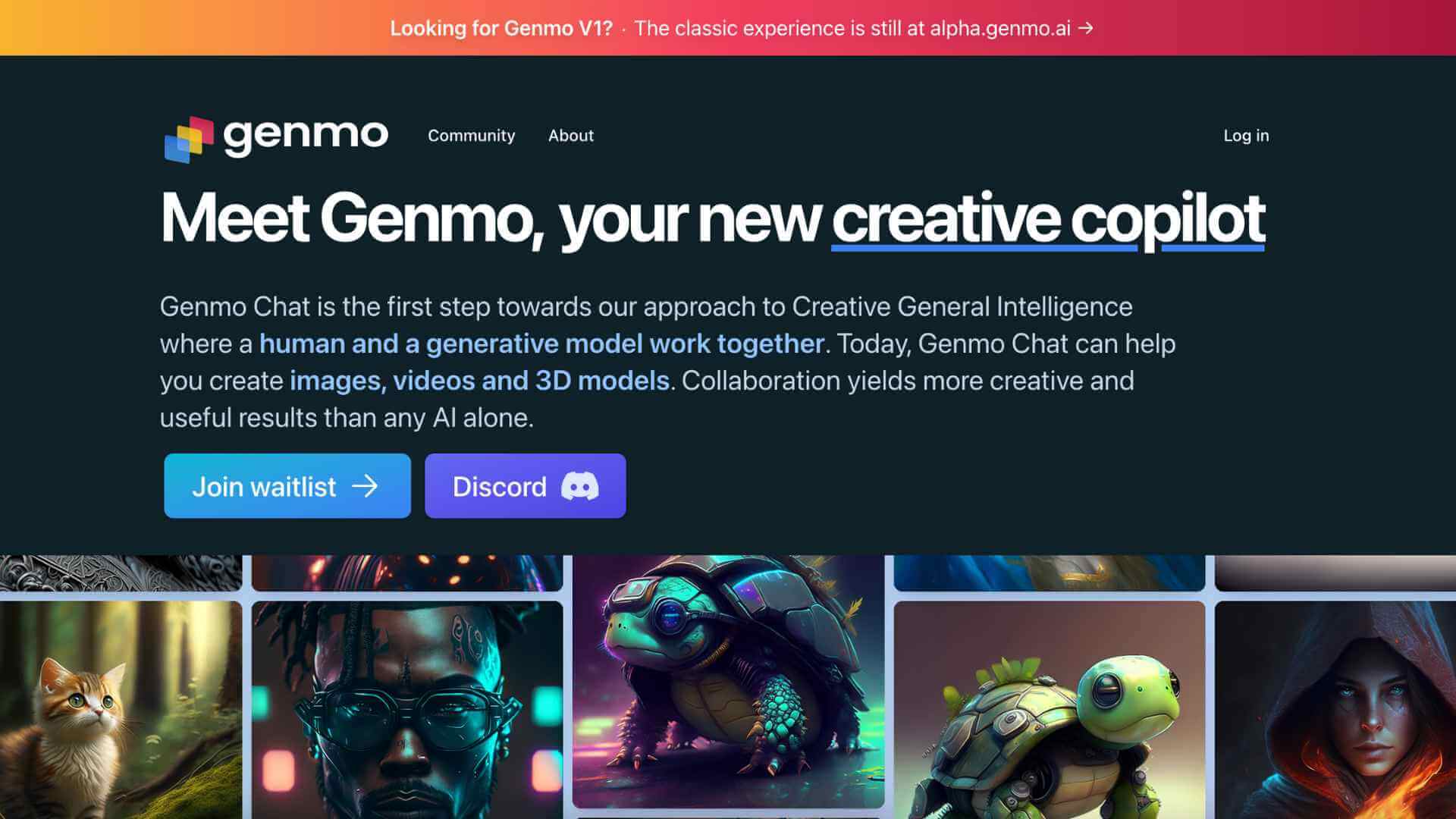Click the Genmo colorful squares logo icon
This screenshot has height=819, width=1456.
pyautogui.click(x=189, y=139)
